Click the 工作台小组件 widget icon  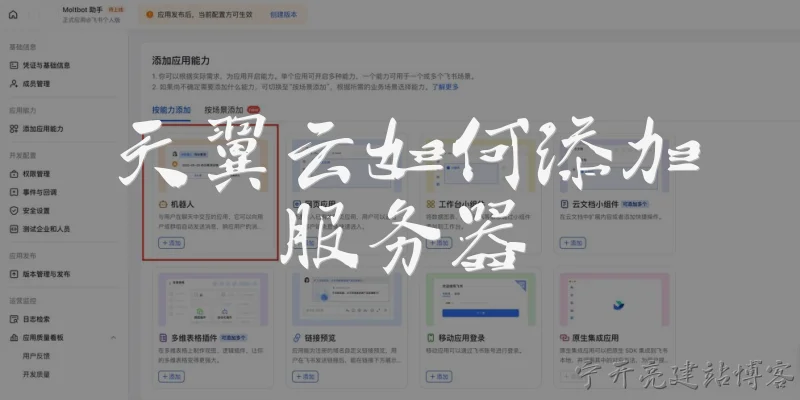pos(431,204)
